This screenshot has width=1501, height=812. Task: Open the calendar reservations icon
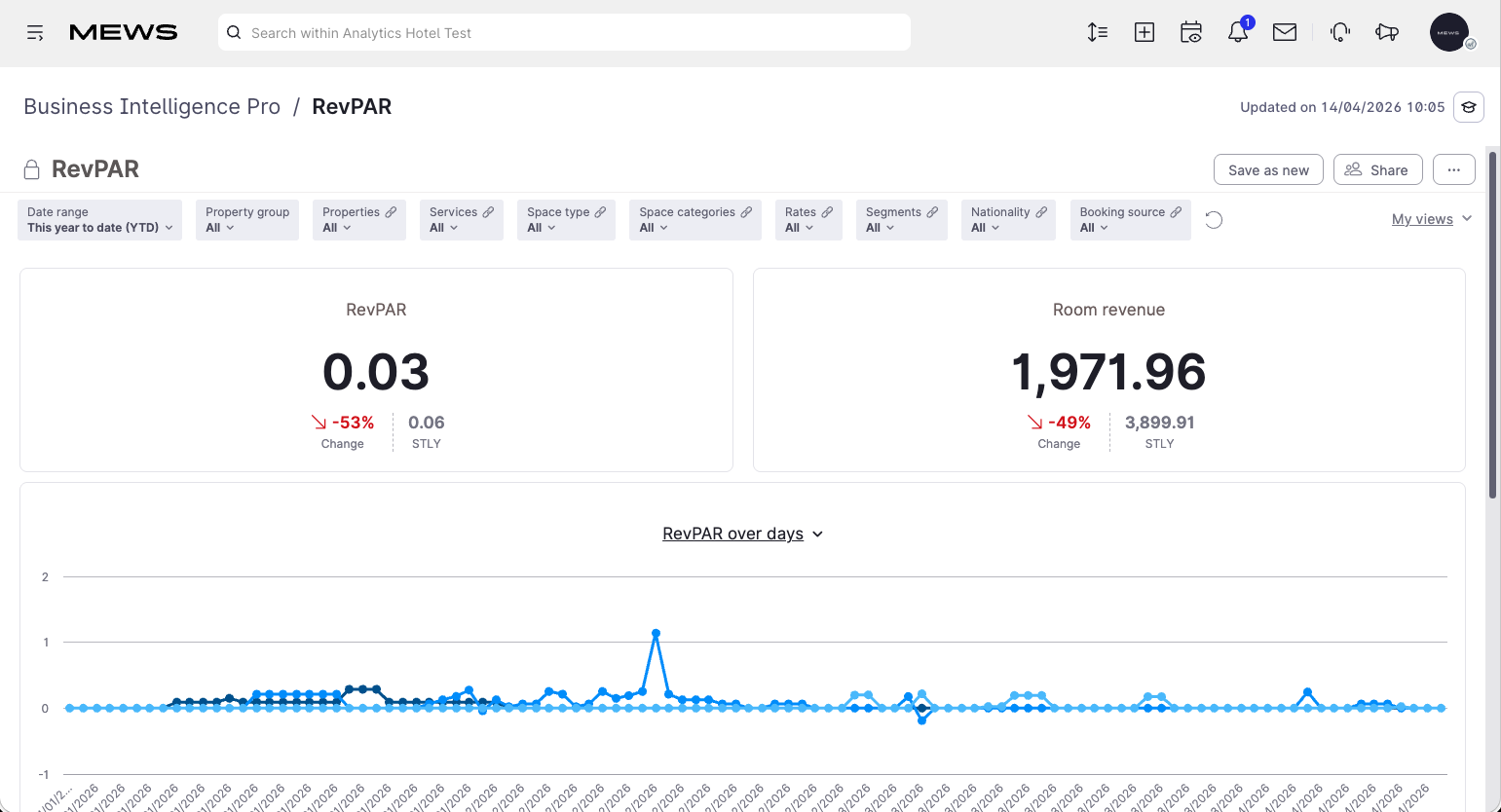click(1191, 32)
